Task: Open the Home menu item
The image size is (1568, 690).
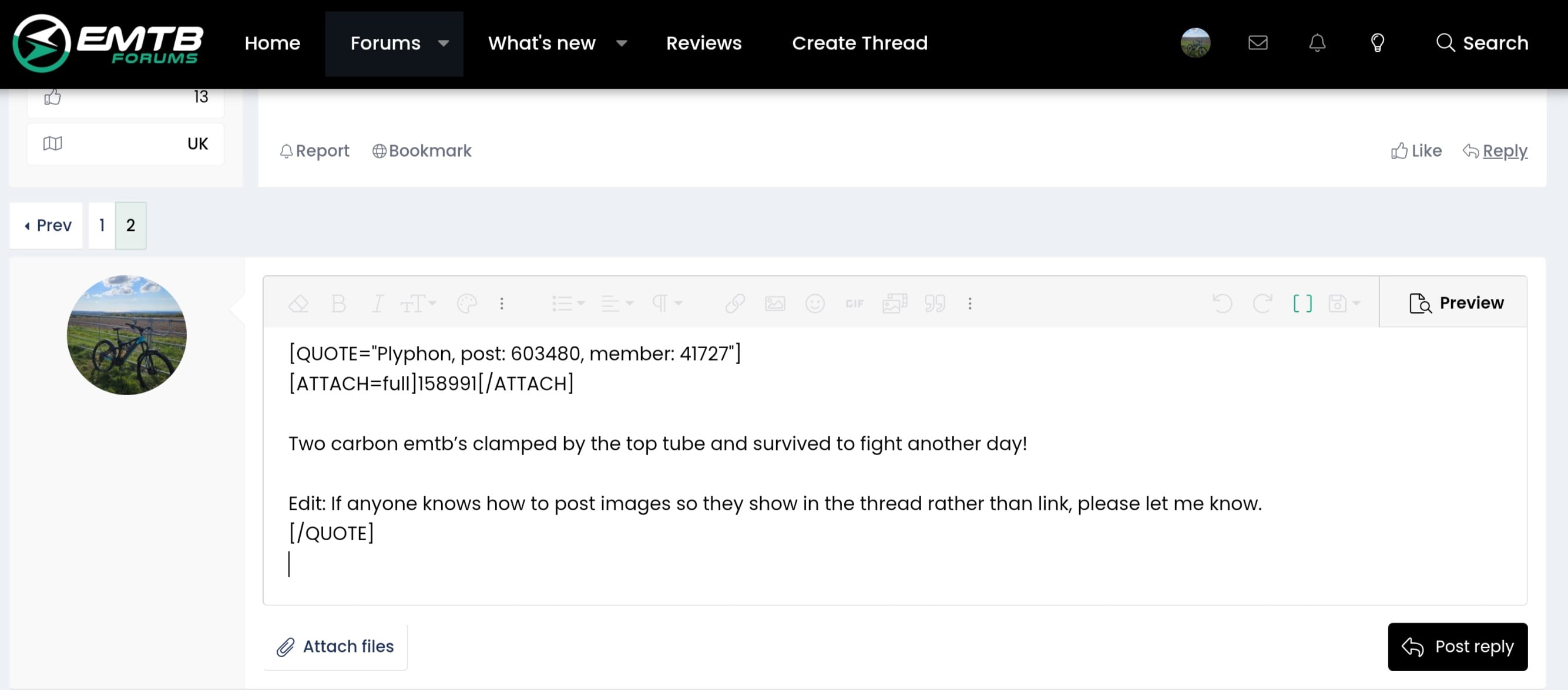Action: 272,43
